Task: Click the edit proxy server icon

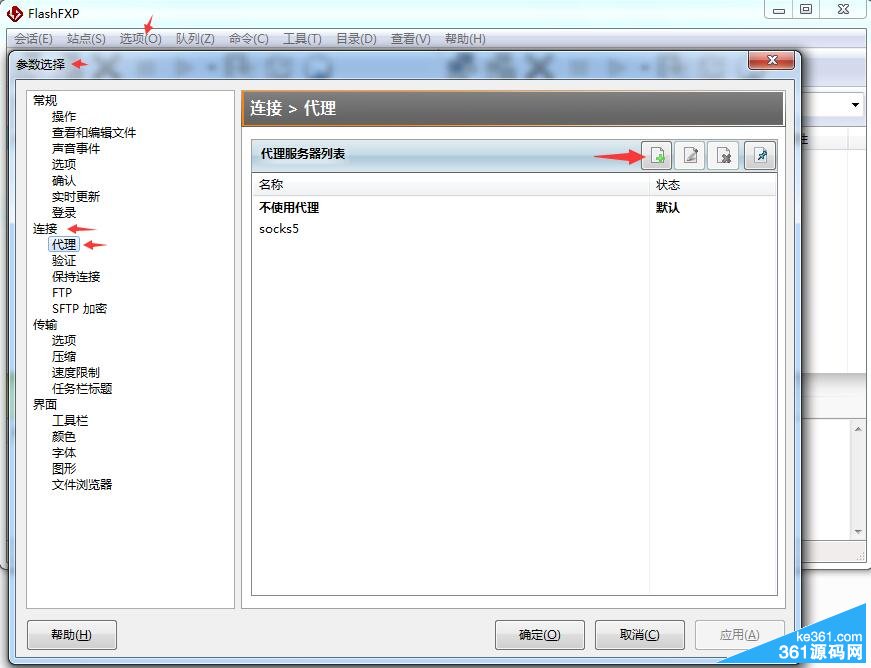Action: 690,155
